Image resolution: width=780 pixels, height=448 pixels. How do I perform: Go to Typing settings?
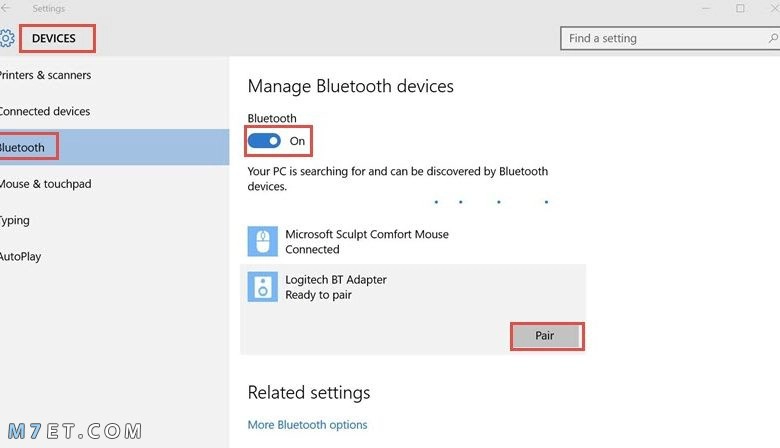(x=14, y=220)
